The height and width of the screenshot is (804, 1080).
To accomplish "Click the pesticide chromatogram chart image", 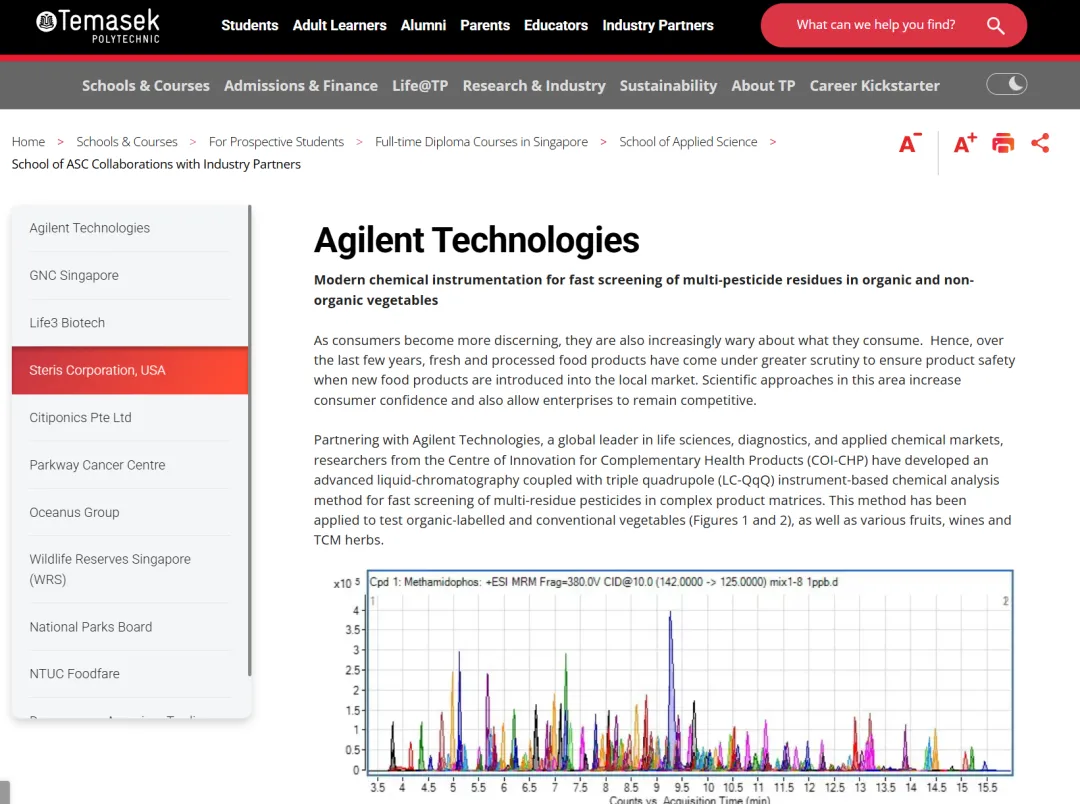I will click(672, 686).
